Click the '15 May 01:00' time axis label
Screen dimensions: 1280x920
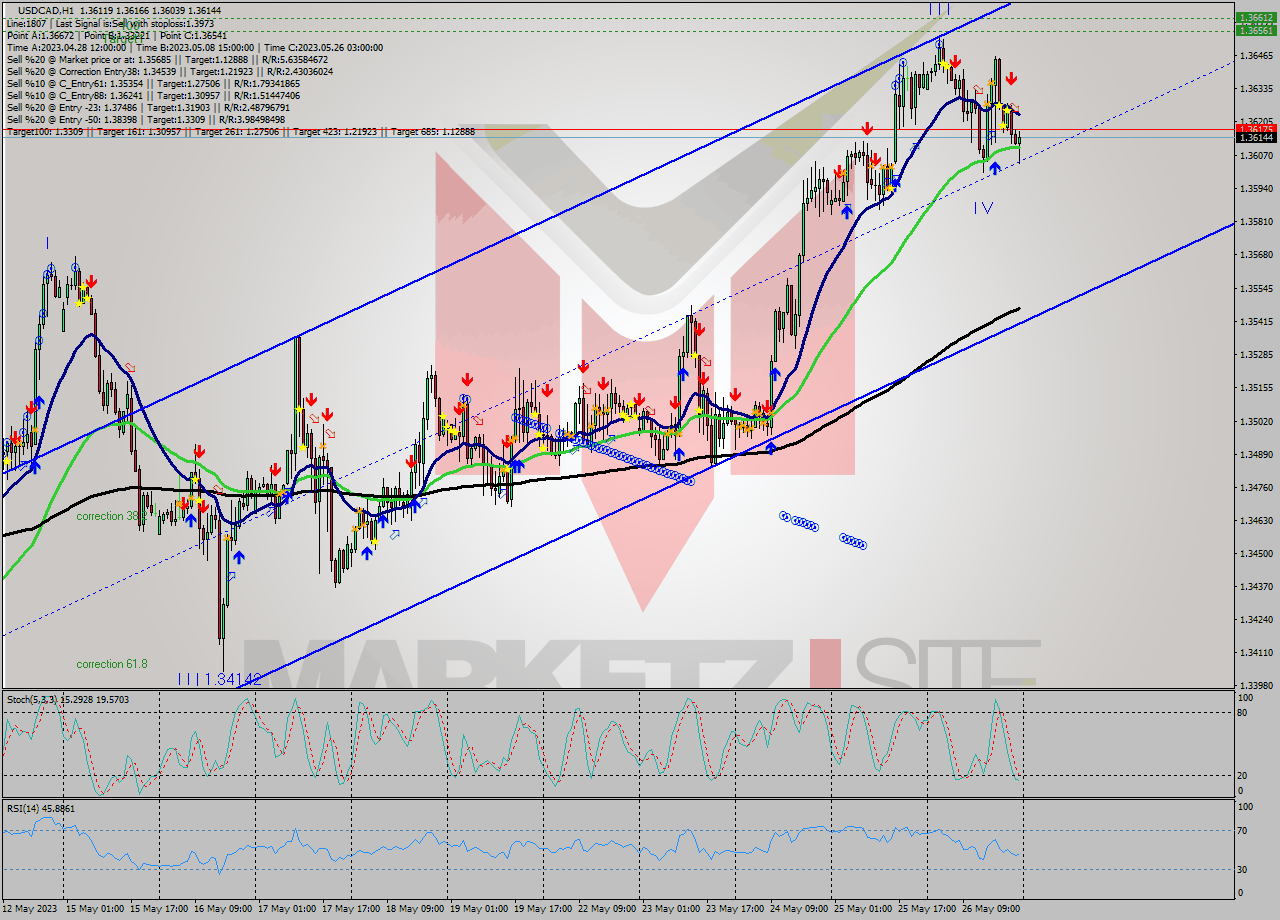tap(94, 908)
